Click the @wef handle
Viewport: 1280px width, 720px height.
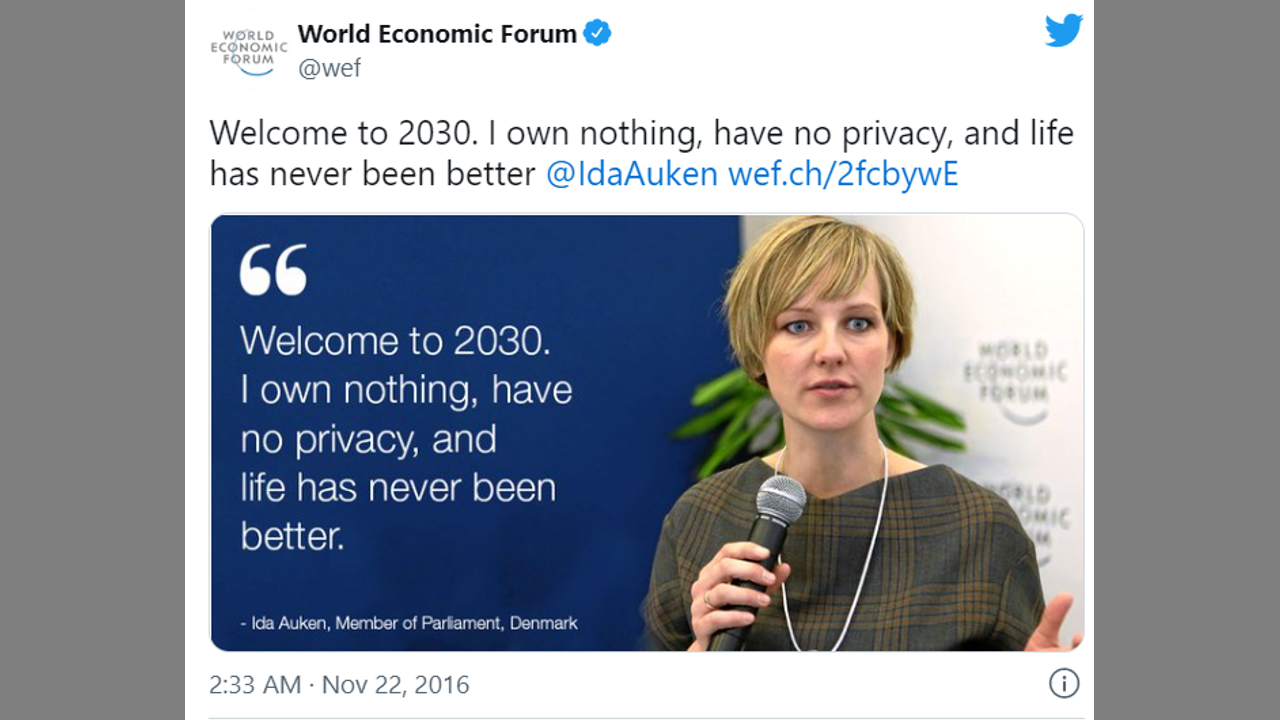click(329, 68)
